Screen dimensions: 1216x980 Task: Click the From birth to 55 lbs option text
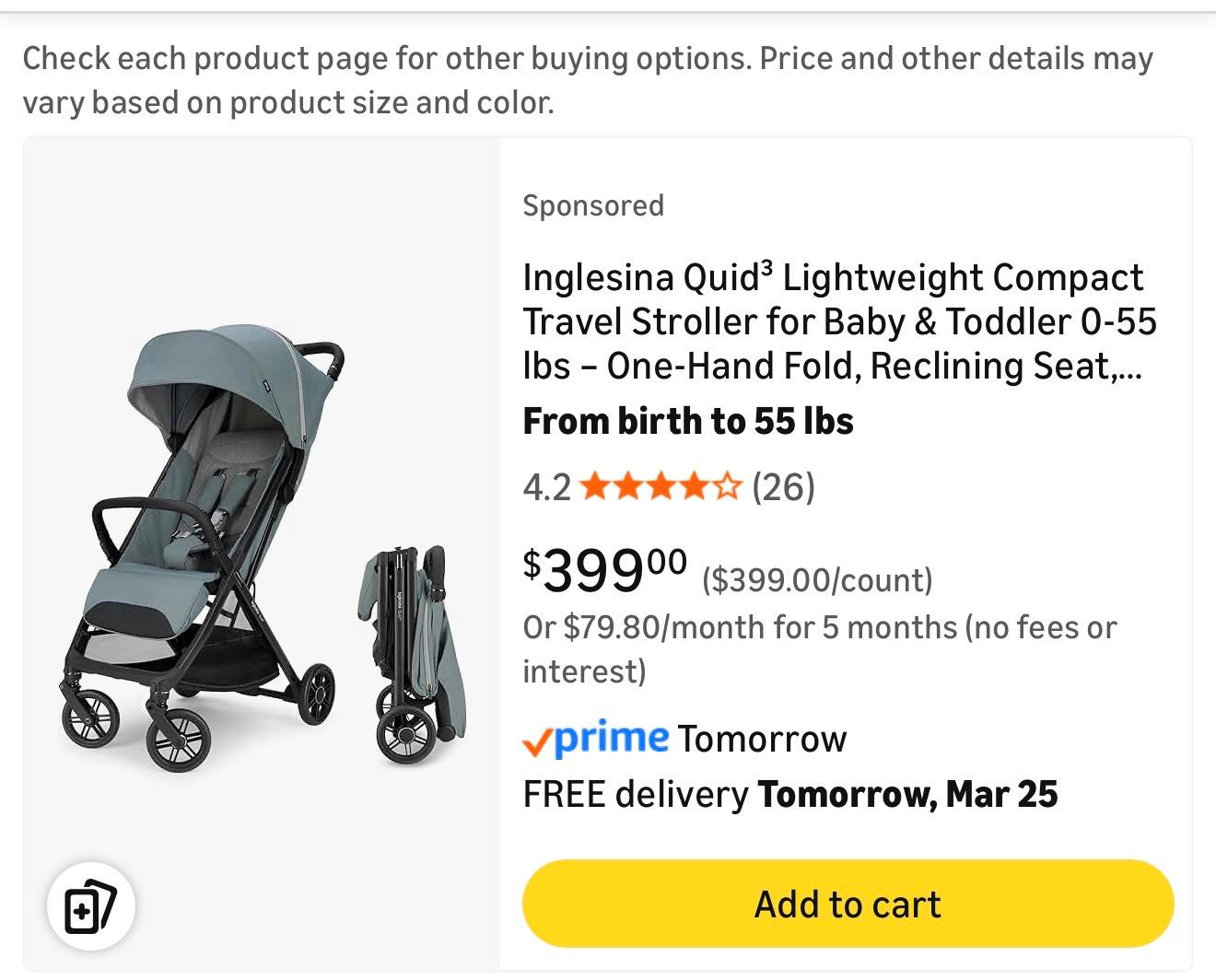click(x=688, y=421)
